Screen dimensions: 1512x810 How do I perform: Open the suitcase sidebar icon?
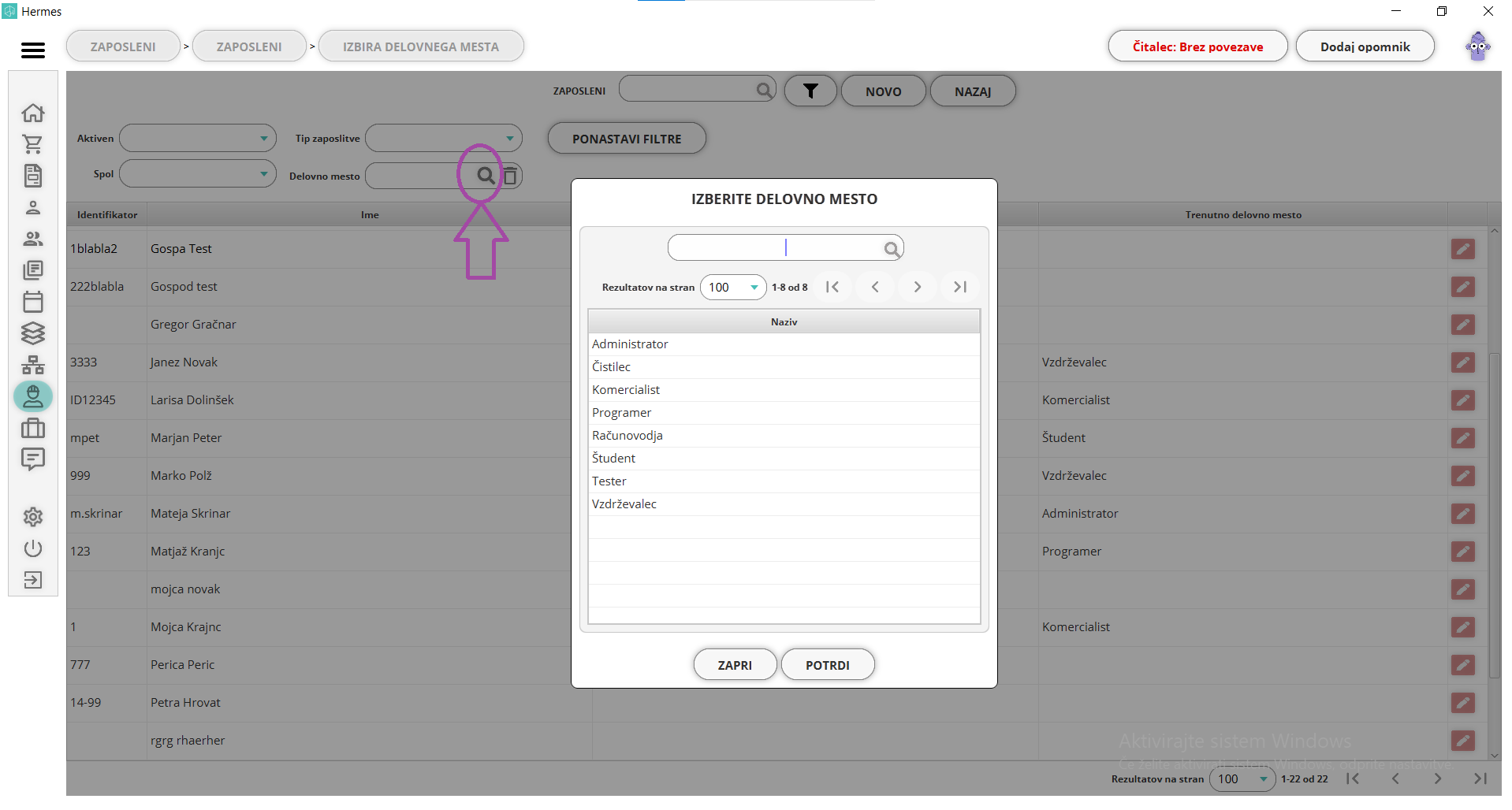pos(33,428)
